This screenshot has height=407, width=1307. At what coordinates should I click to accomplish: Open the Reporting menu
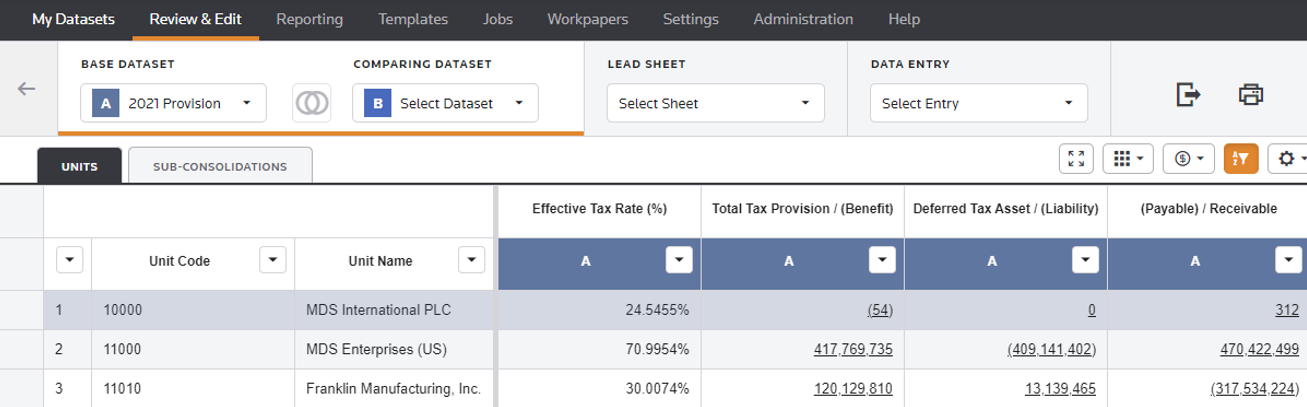(x=309, y=19)
